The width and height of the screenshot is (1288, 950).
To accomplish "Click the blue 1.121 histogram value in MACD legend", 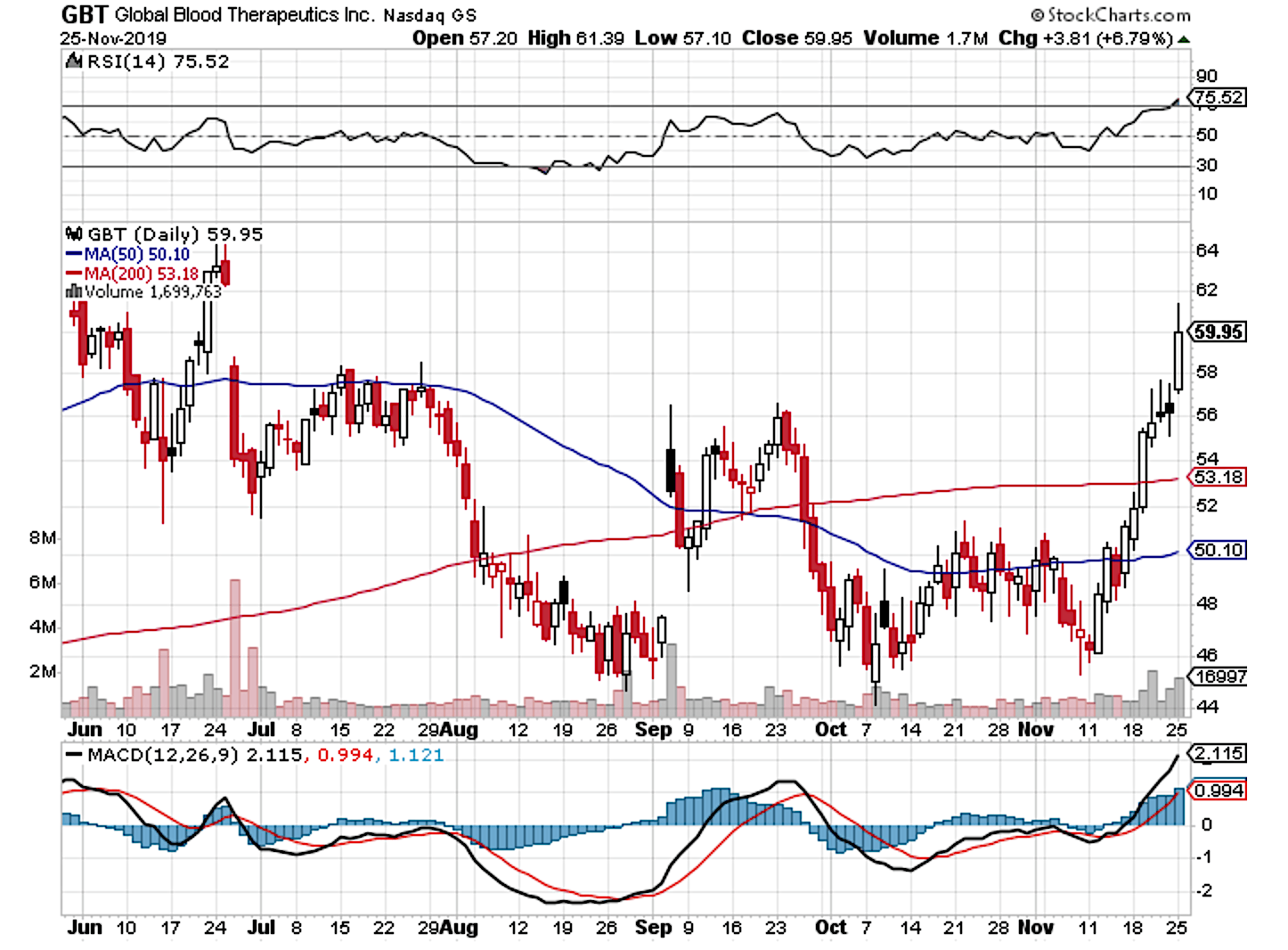I will [x=416, y=755].
